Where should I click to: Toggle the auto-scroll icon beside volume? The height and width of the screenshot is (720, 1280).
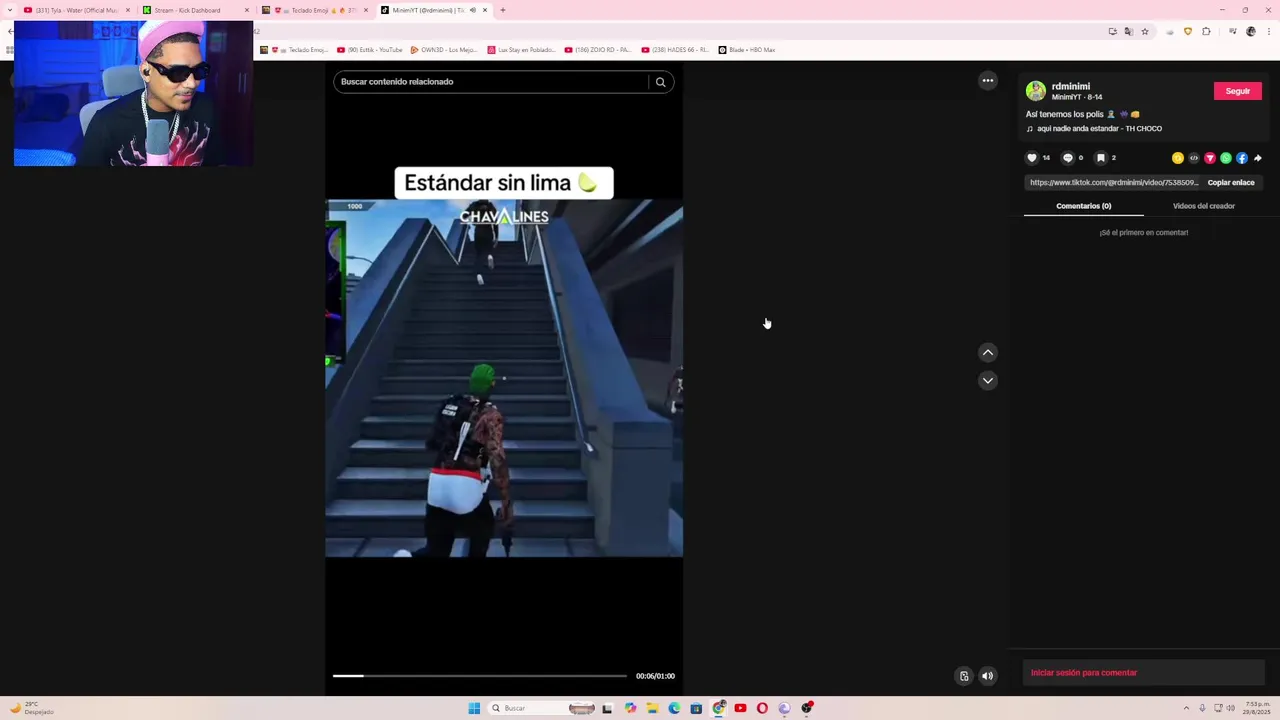pos(964,676)
